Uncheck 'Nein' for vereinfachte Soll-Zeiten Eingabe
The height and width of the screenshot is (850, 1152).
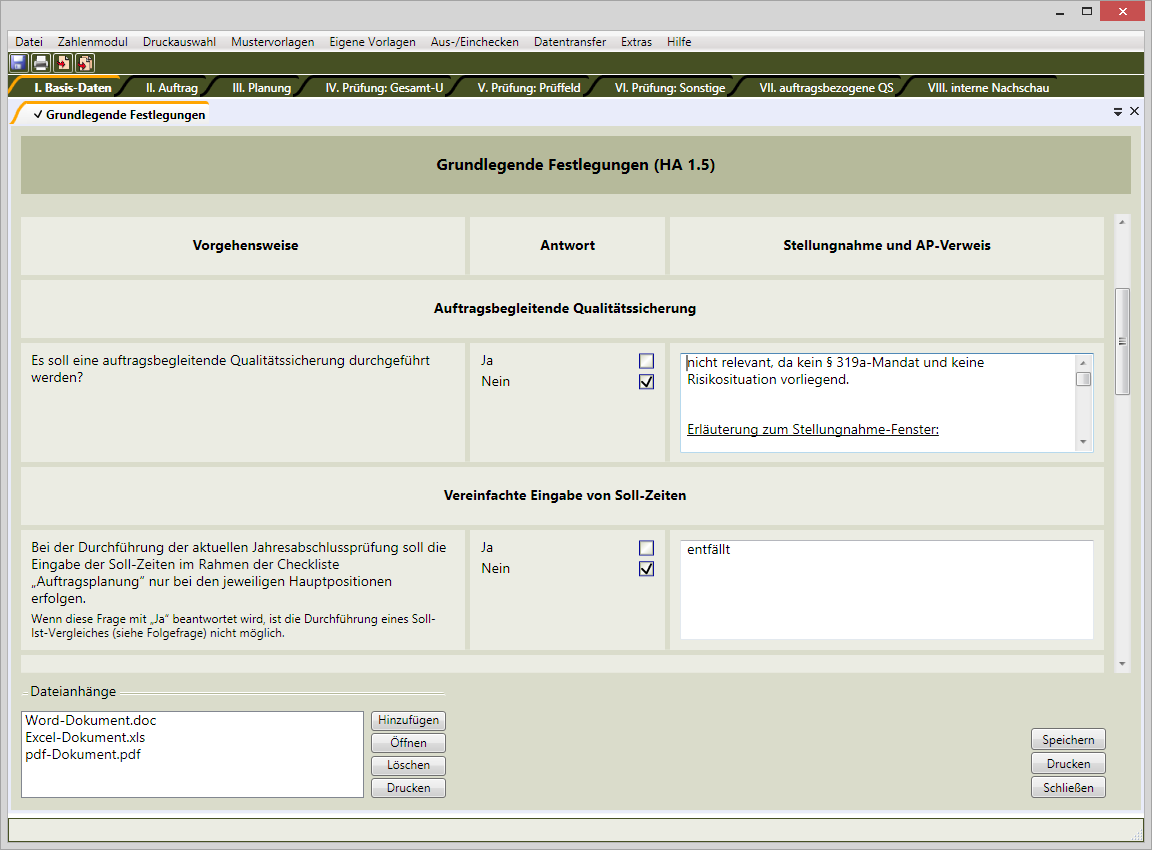[646, 569]
